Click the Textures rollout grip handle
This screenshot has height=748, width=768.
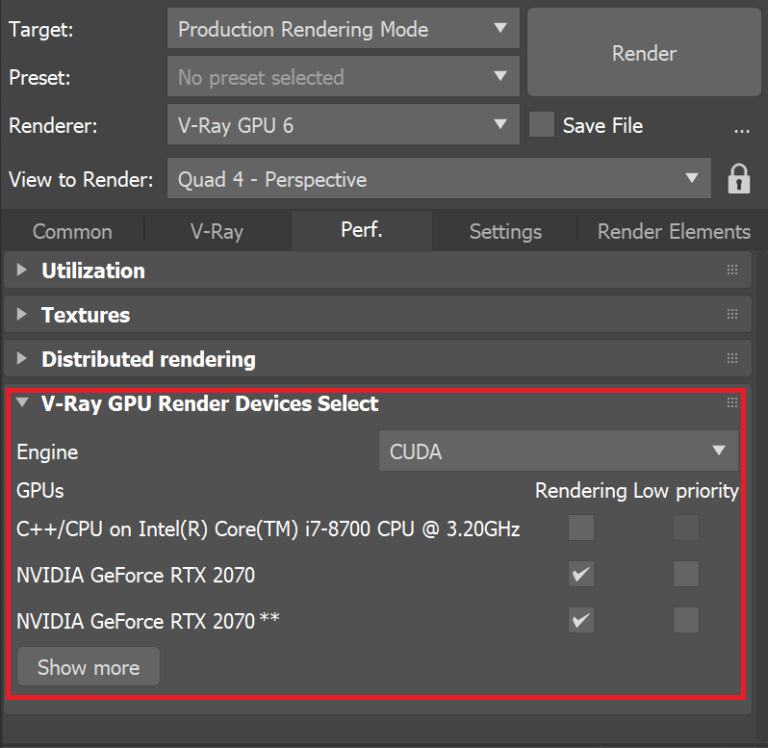pyautogui.click(x=732, y=314)
